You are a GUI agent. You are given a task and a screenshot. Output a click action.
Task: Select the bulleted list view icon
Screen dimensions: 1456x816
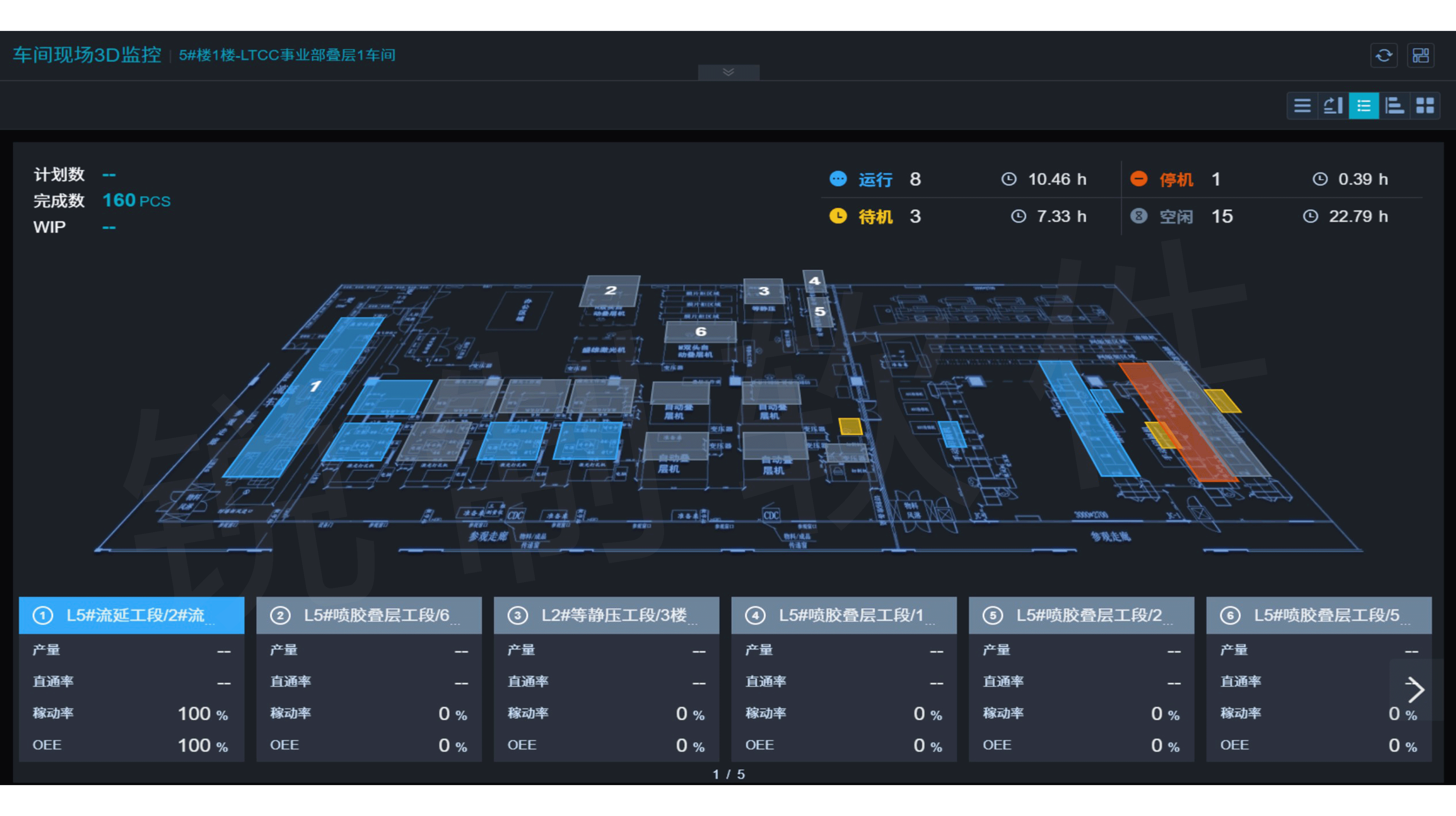1363,106
